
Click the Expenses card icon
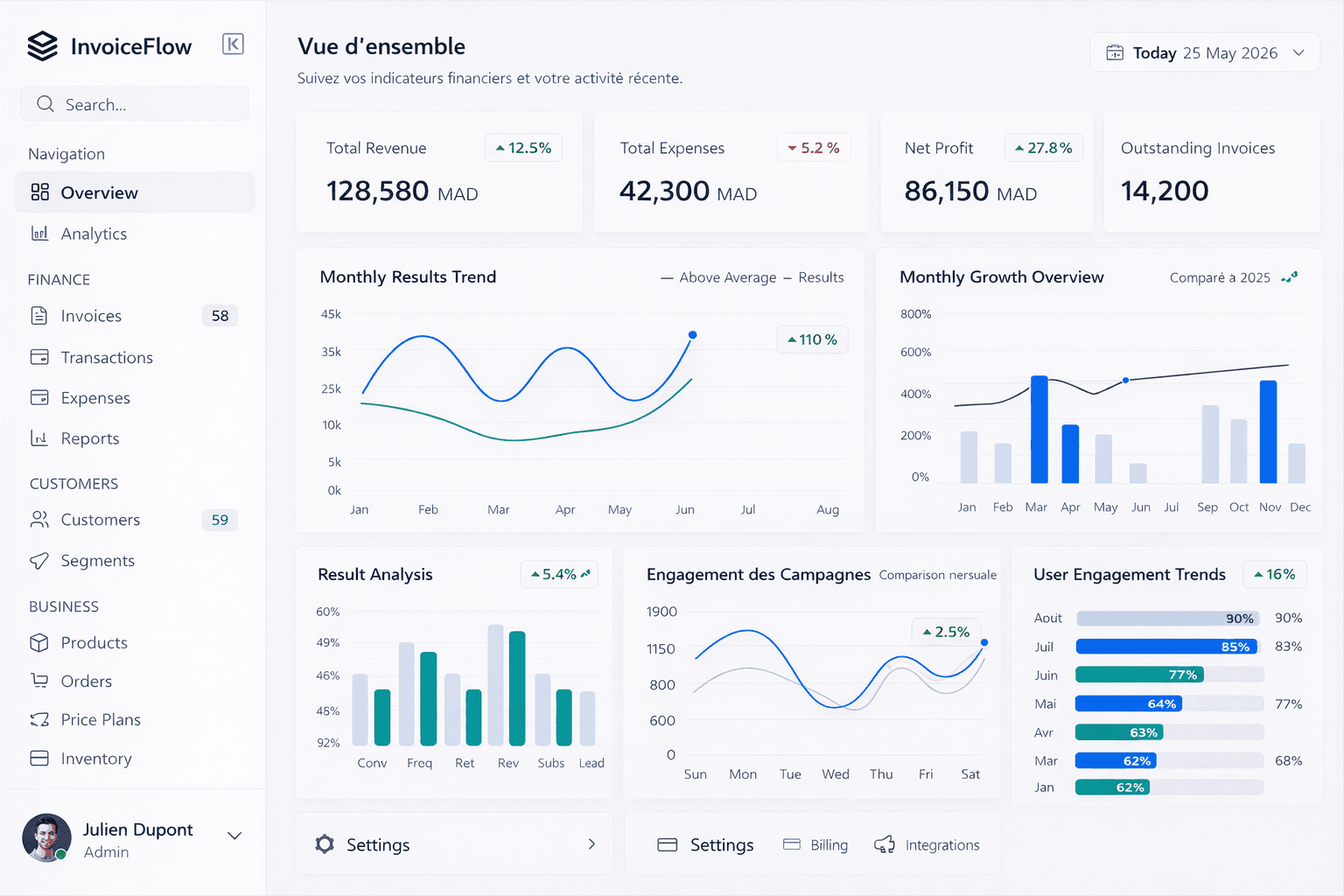(x=39, y=398)
